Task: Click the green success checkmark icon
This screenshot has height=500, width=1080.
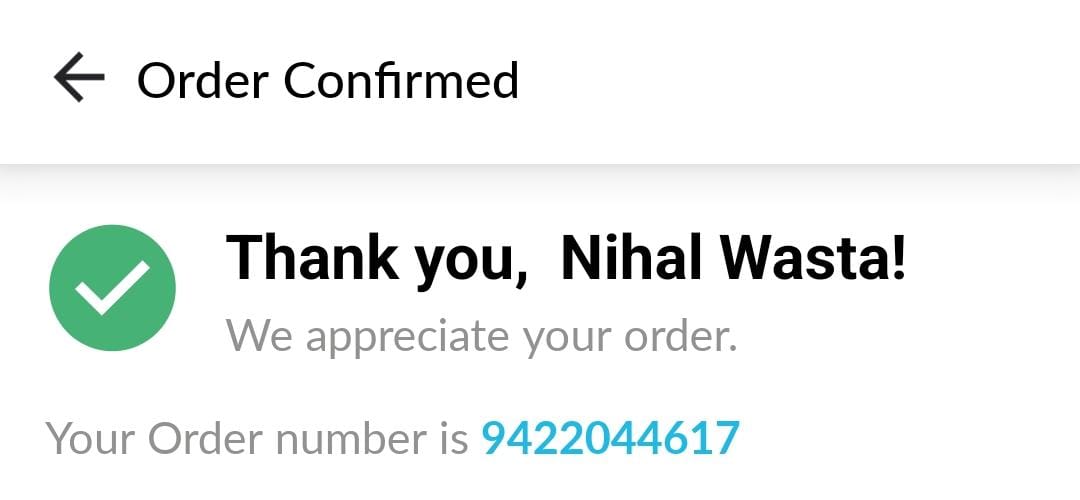Action: click(x=112, y=288)
